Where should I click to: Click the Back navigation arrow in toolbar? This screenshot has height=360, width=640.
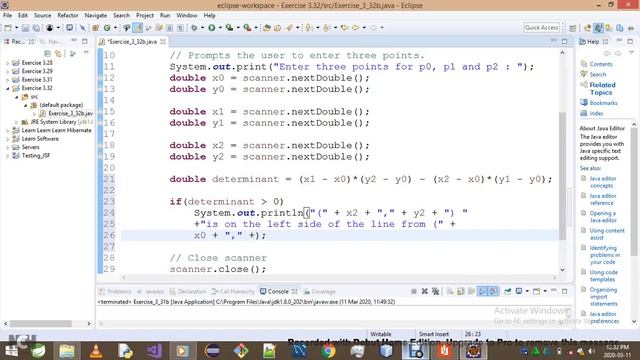[356, 28]
